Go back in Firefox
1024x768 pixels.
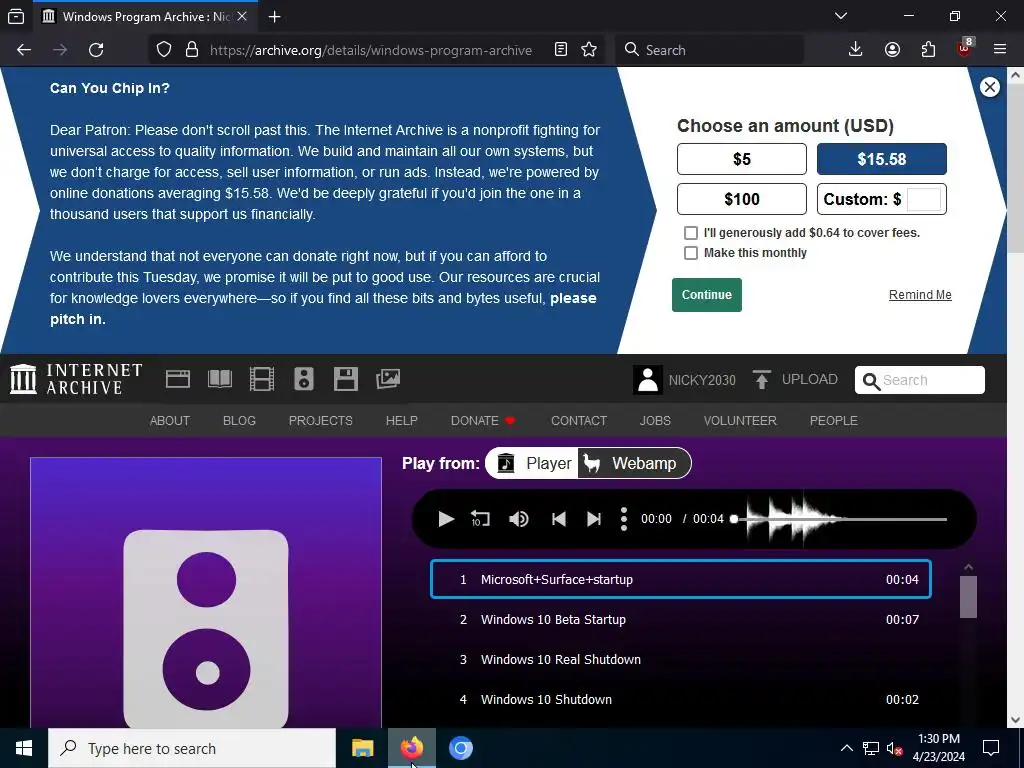pos(24,50)
